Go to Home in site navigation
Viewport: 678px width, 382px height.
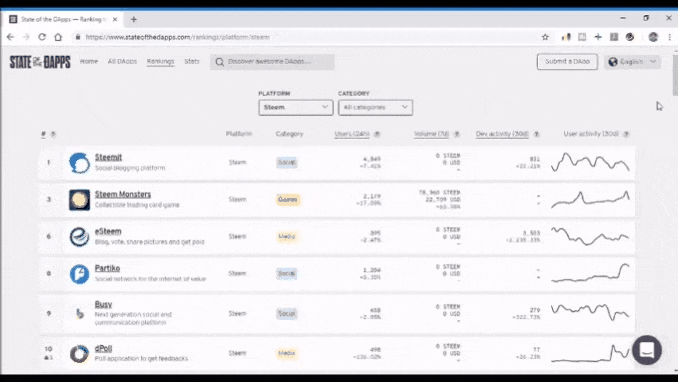89,61
